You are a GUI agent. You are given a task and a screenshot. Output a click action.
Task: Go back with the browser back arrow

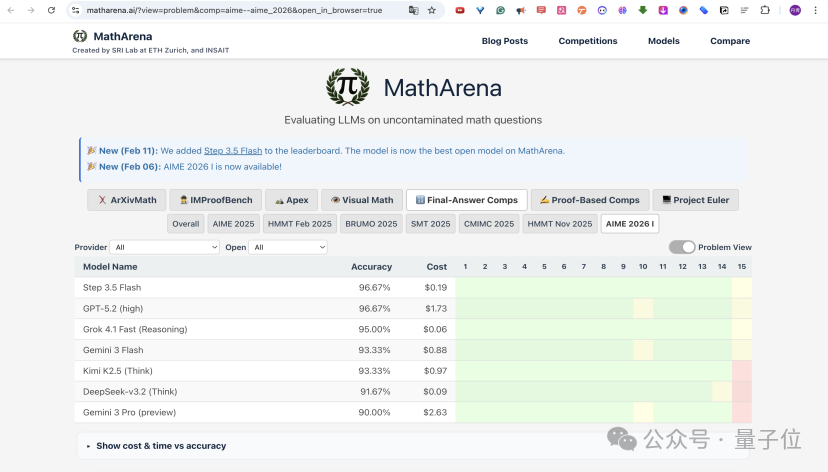coord(11,10)
